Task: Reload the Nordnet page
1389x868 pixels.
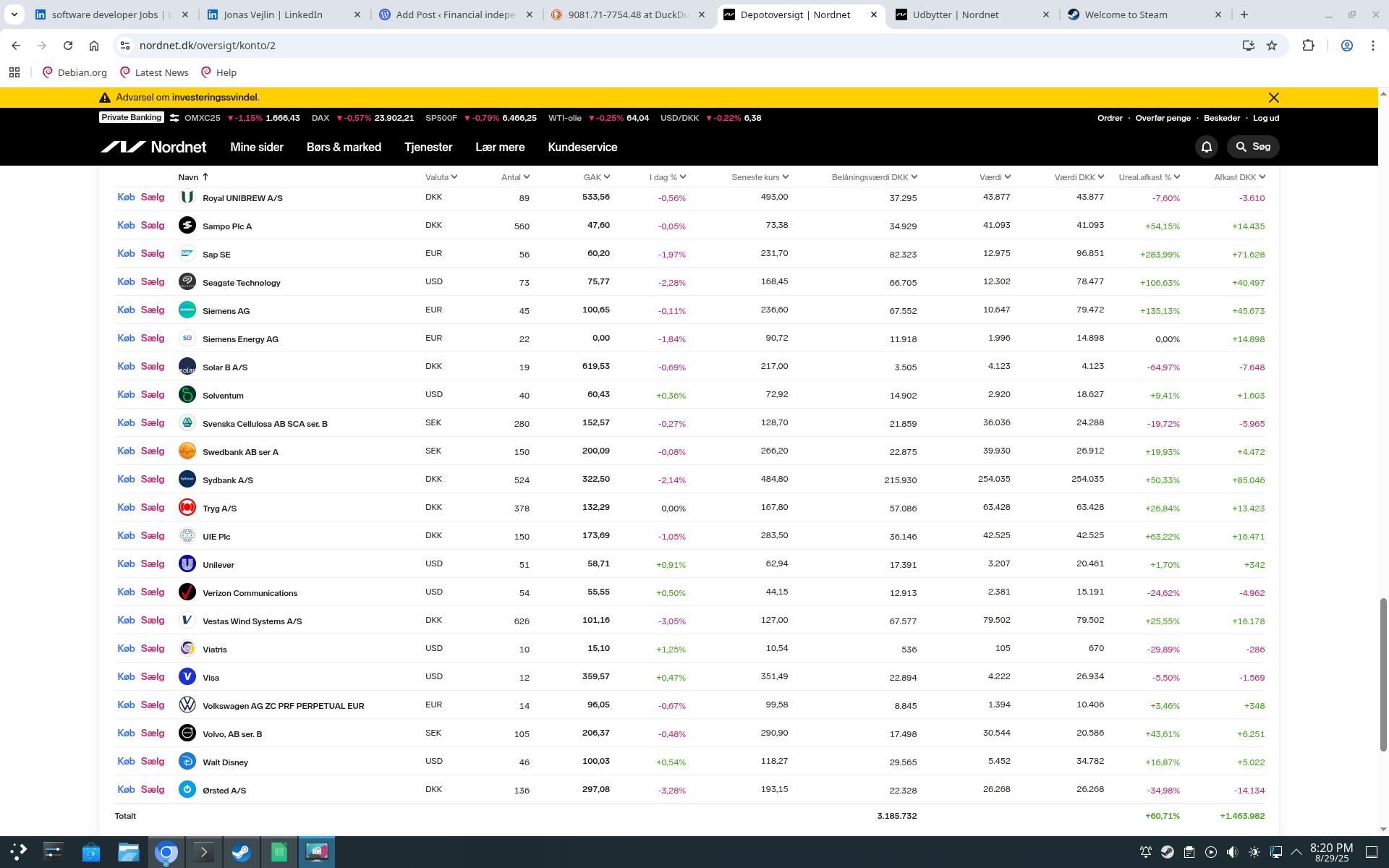Action: (x=68, y=46)
